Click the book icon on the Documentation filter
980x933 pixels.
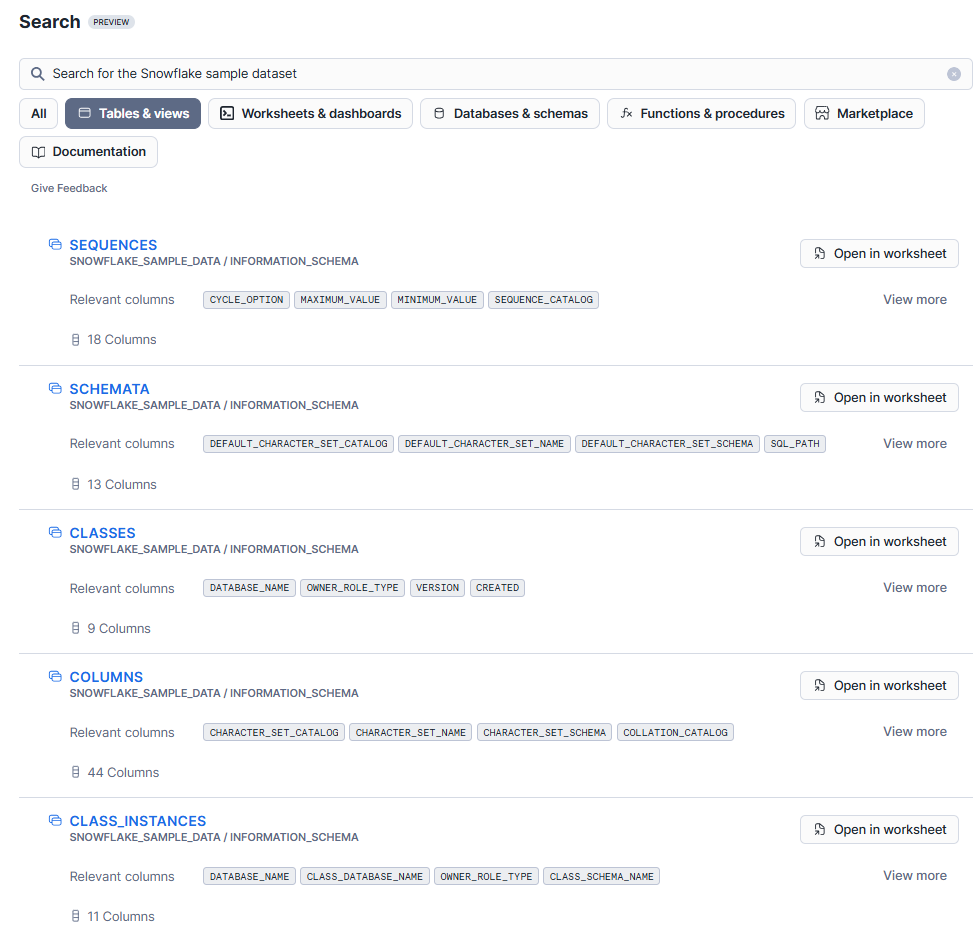[x=37, y=151]
